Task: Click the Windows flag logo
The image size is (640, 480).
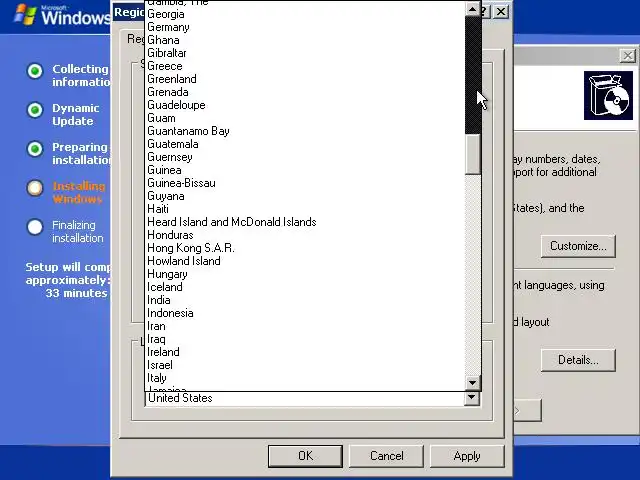Action: coord(25,14)
